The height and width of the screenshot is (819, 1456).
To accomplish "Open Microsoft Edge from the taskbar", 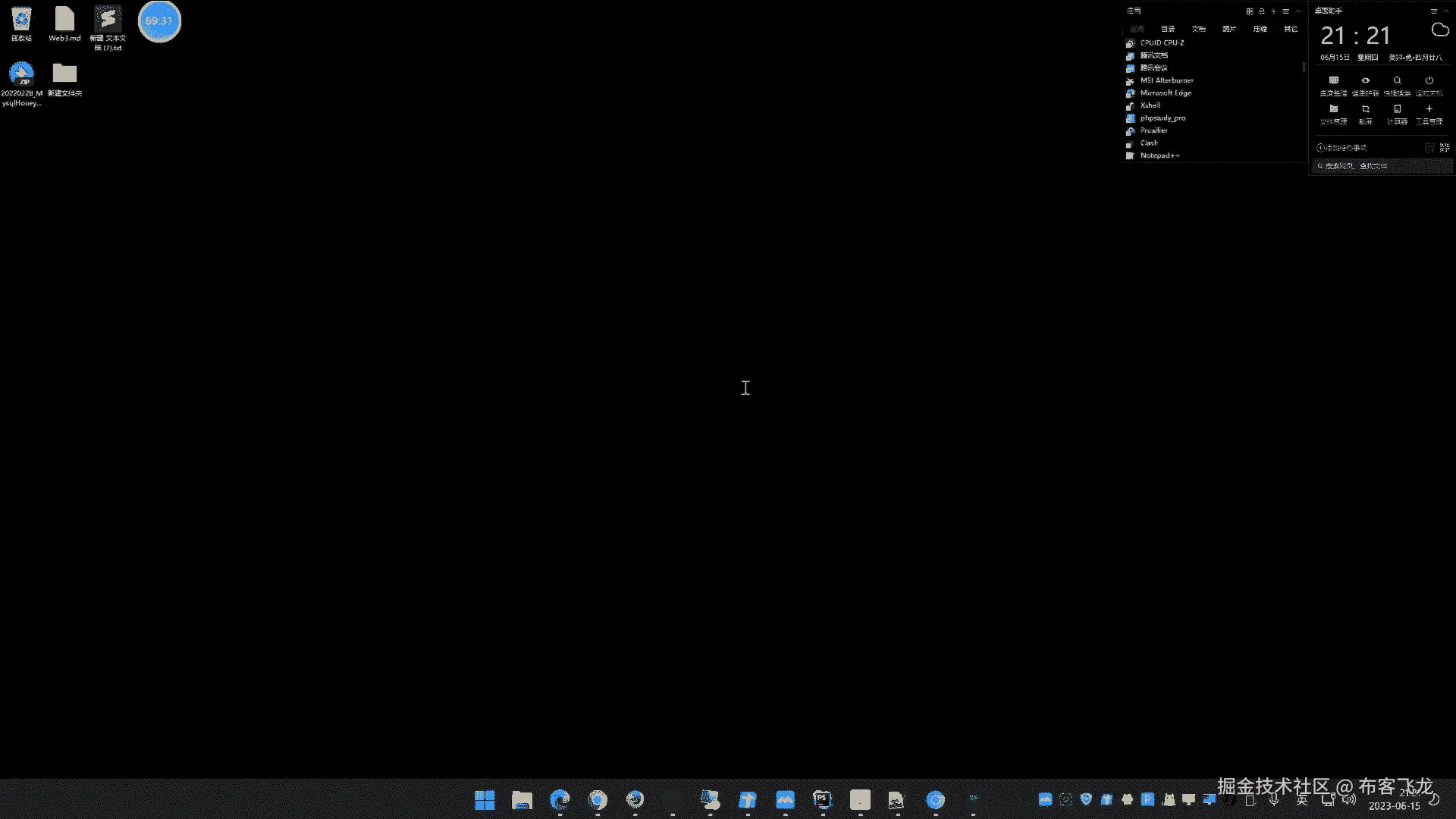I will [x=560, y=800].
